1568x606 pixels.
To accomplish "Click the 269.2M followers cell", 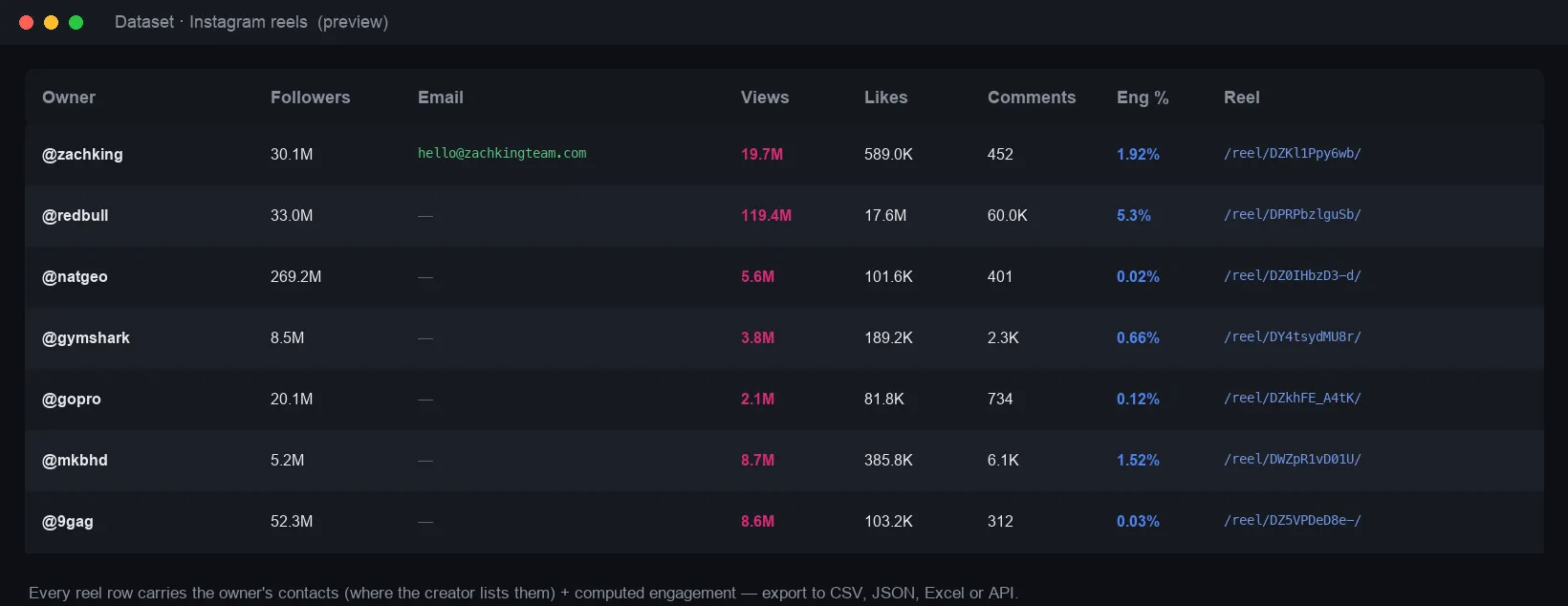I will (x=295, y=276).
